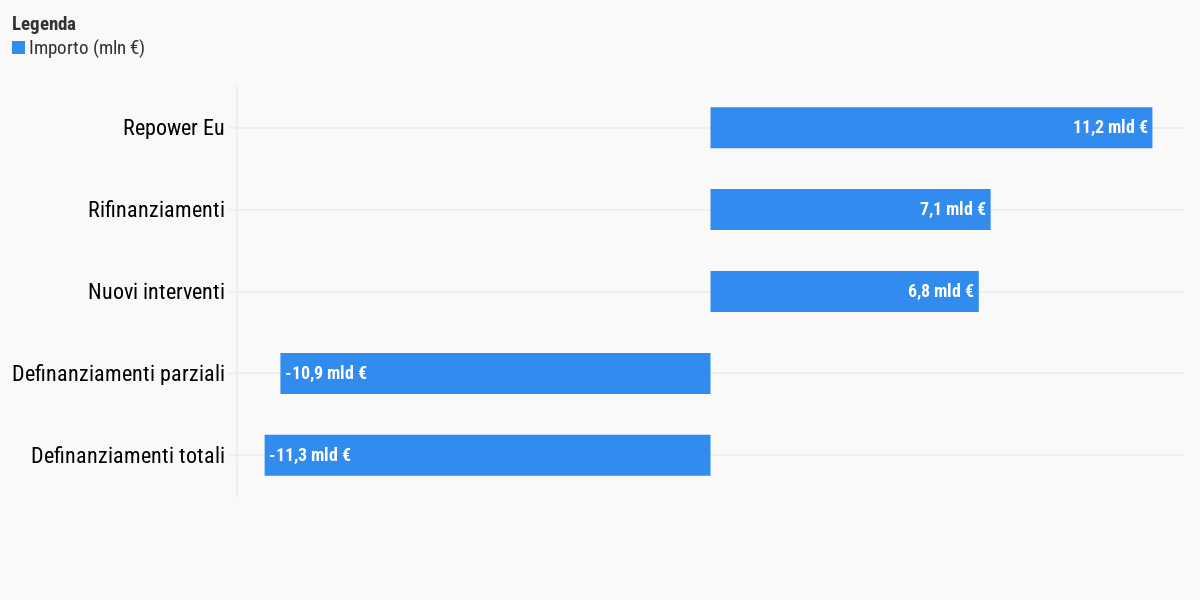
Task: Select the Rifinanziamenti axis label
Action: coord(156,210)
